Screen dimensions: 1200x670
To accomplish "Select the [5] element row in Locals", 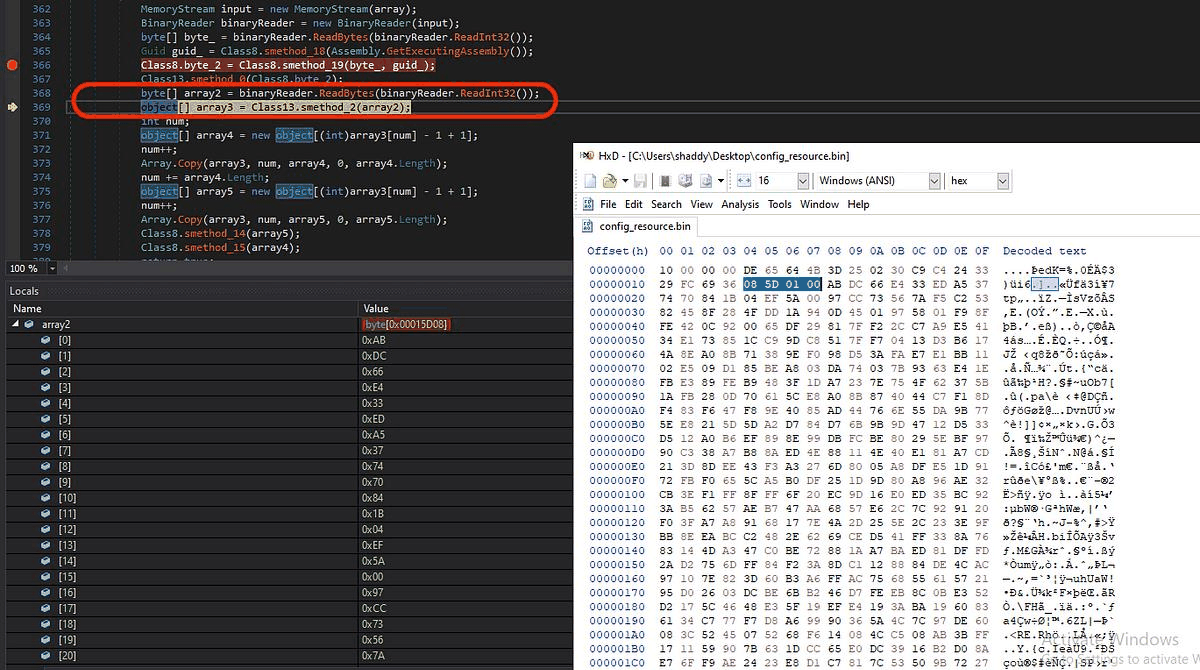I will [287, 419].
